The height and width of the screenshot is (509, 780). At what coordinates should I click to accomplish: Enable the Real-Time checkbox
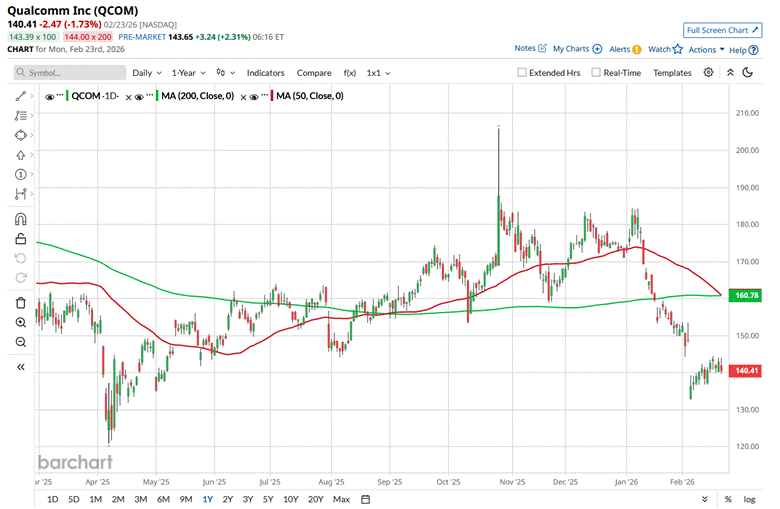596,73
